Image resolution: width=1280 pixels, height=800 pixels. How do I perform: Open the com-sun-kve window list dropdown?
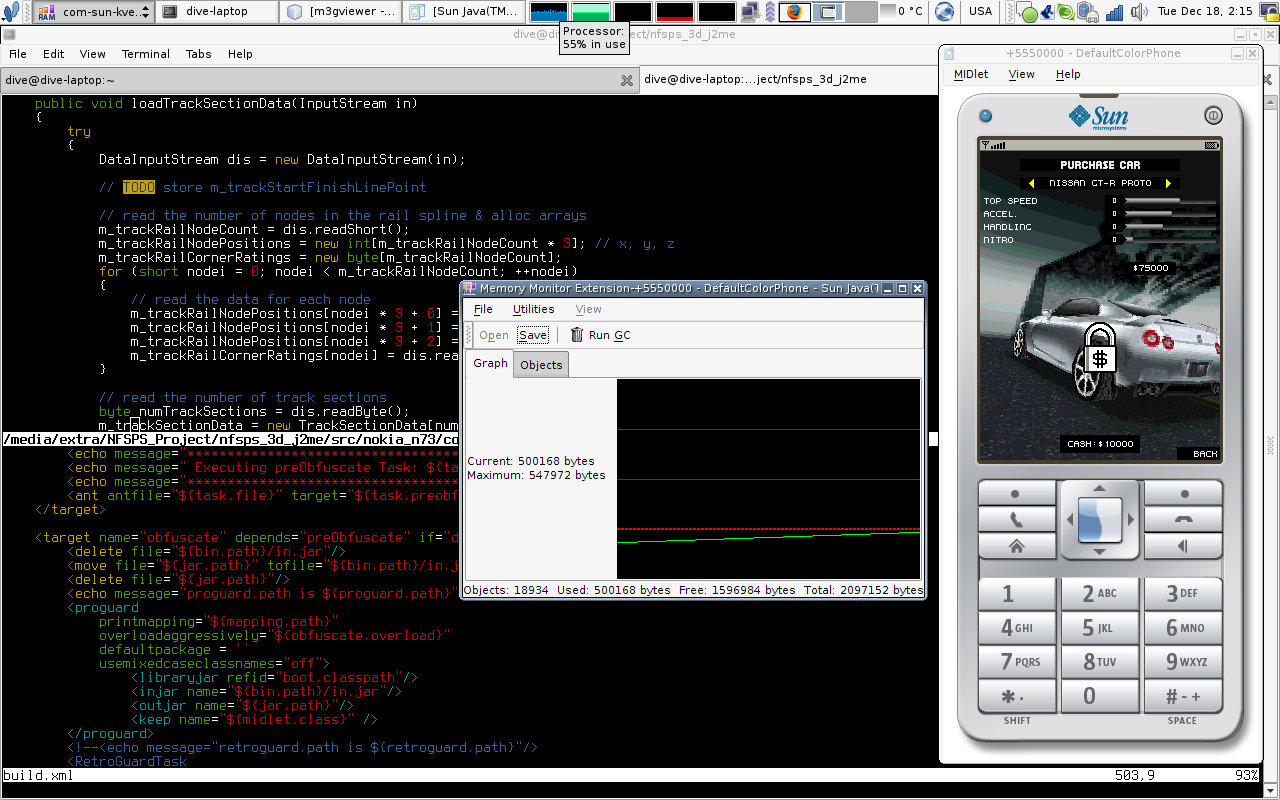point(144,12)
